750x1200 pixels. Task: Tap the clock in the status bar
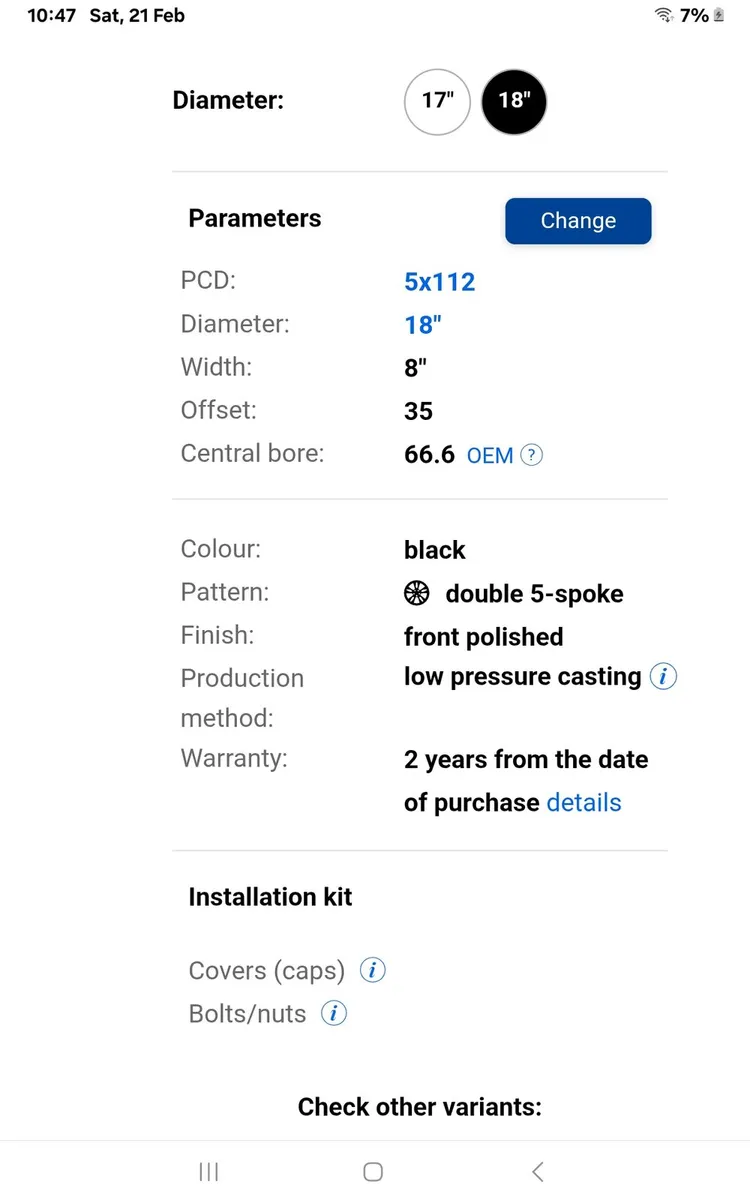(x=51, y=15)
